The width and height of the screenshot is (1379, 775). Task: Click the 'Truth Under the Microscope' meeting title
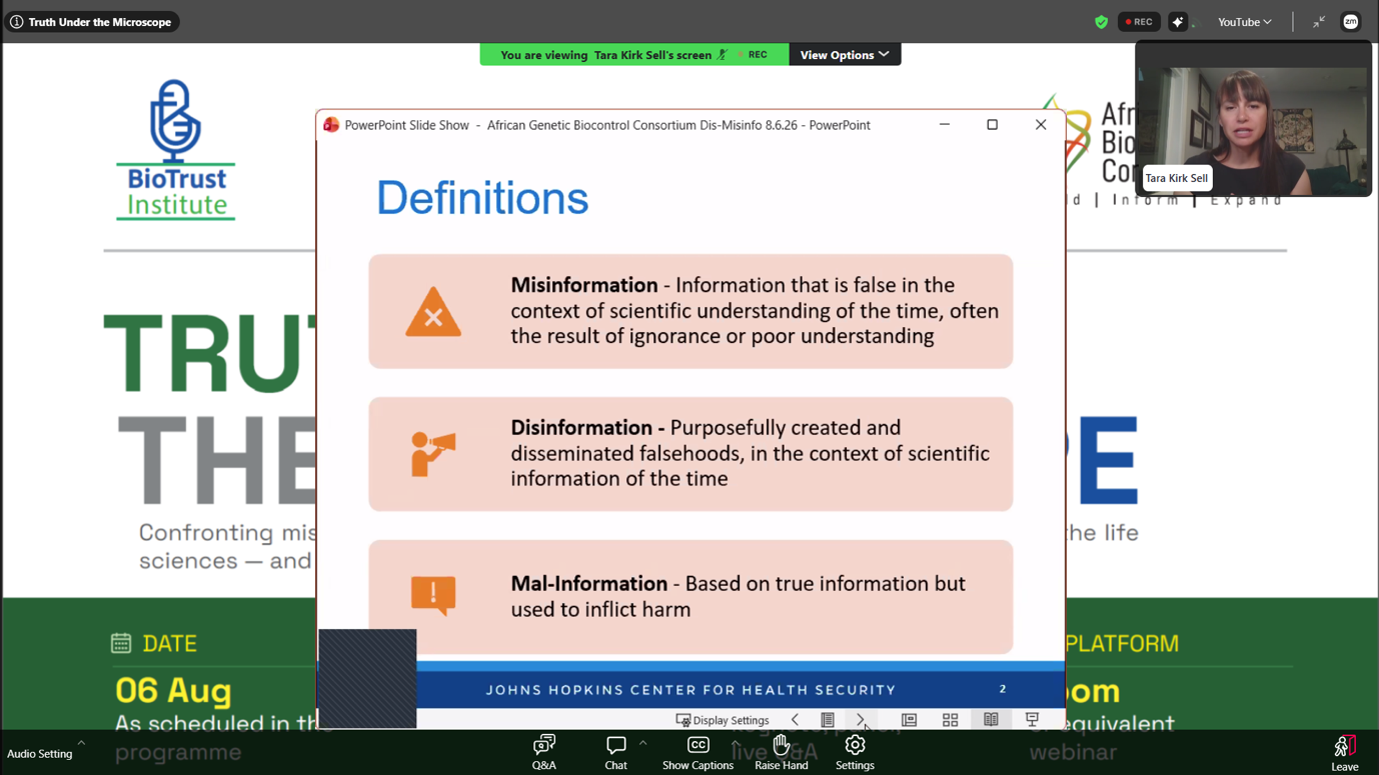coord(100,22)
